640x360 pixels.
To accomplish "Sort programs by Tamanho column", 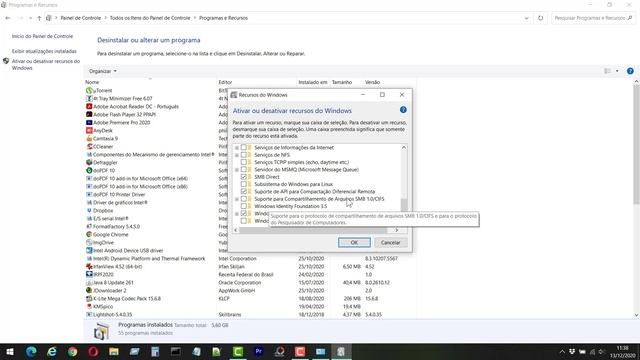I will click(342, 82).
